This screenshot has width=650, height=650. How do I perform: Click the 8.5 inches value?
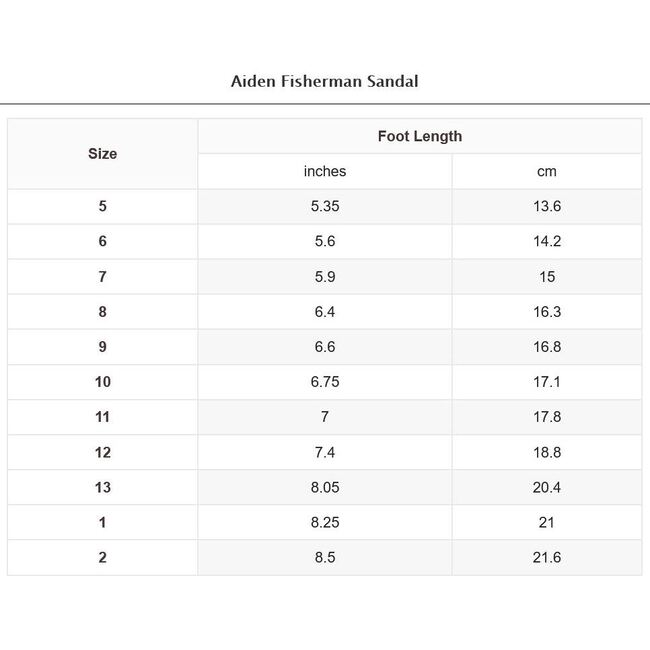pos(324,557)
